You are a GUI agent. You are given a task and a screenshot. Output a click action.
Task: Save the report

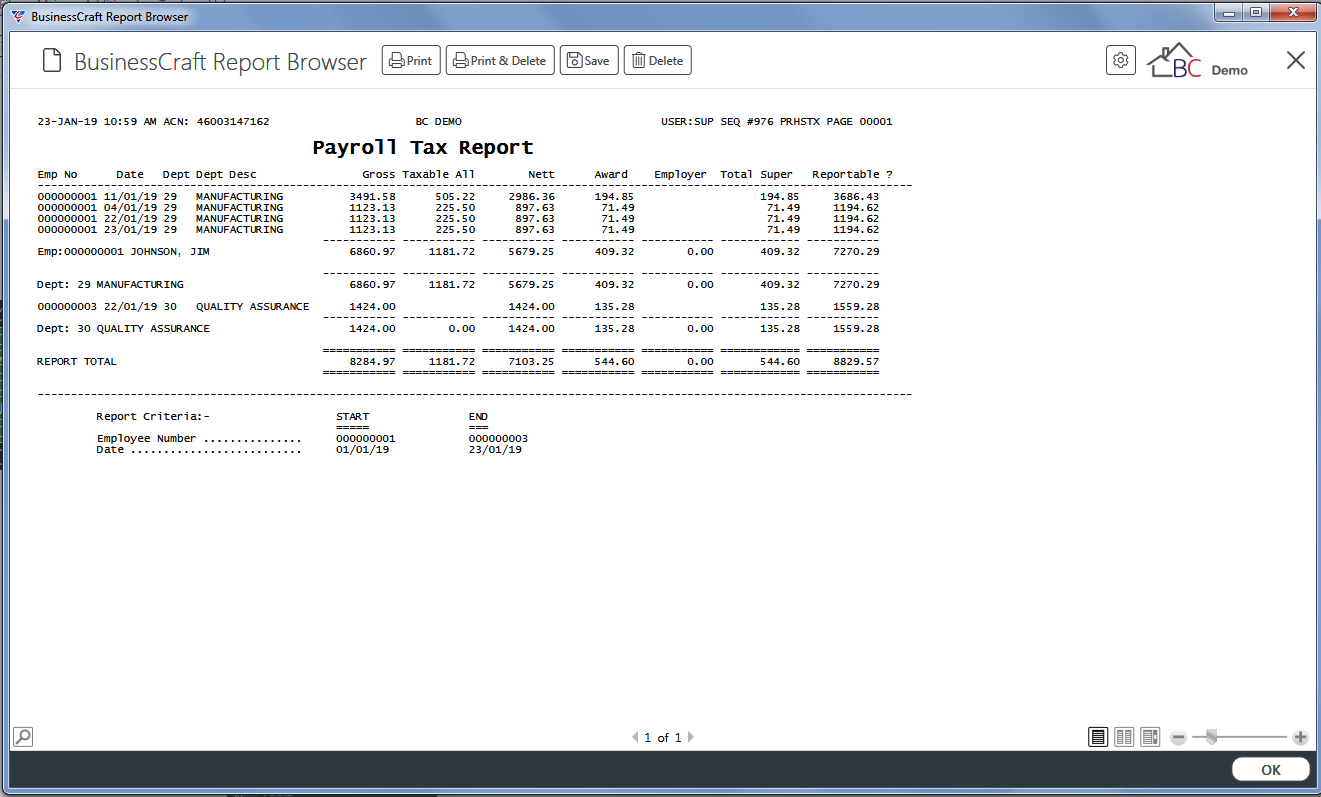click(x=589, y=60)
